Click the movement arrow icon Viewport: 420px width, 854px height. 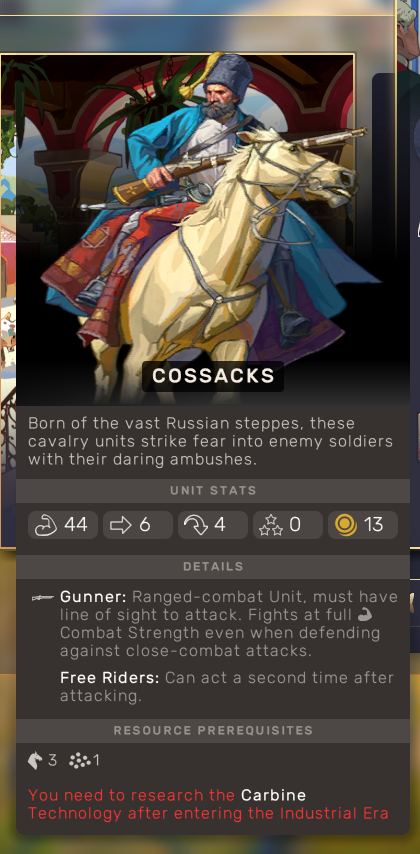(x=121, y=525)
